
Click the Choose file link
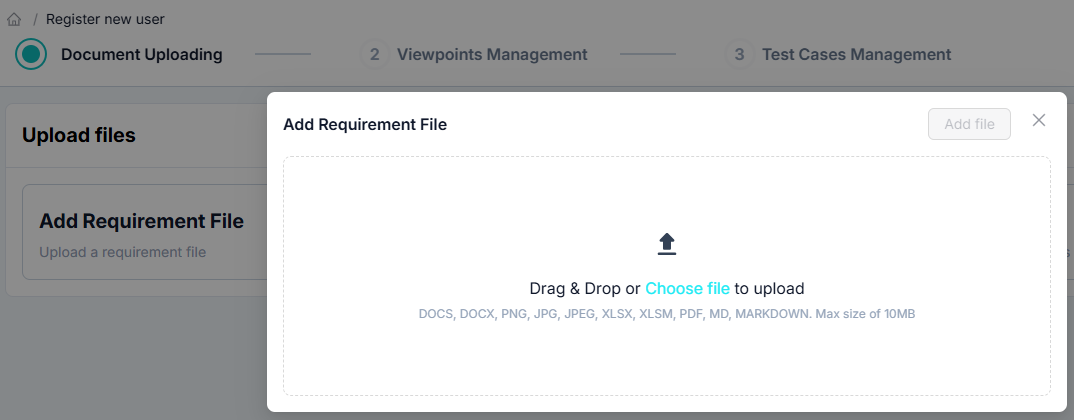pyautogui.click(x=687, y=288)
